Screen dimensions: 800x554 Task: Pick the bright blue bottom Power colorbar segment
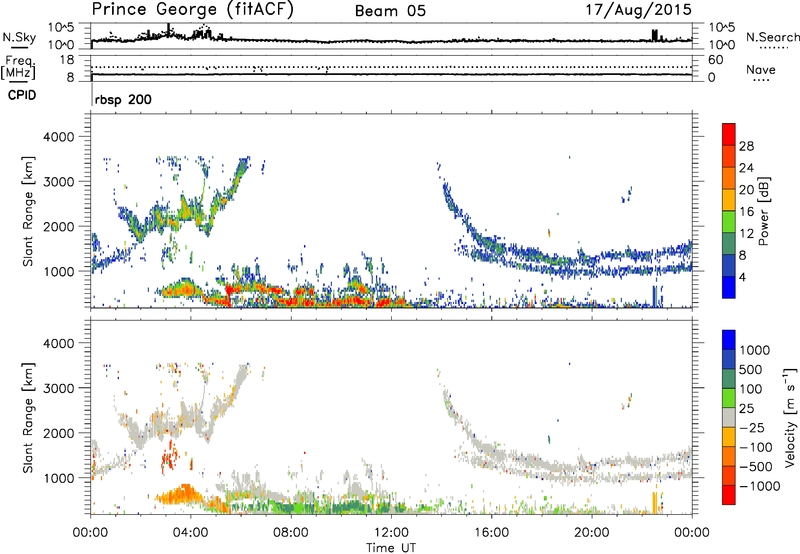[x=729, y=288]
